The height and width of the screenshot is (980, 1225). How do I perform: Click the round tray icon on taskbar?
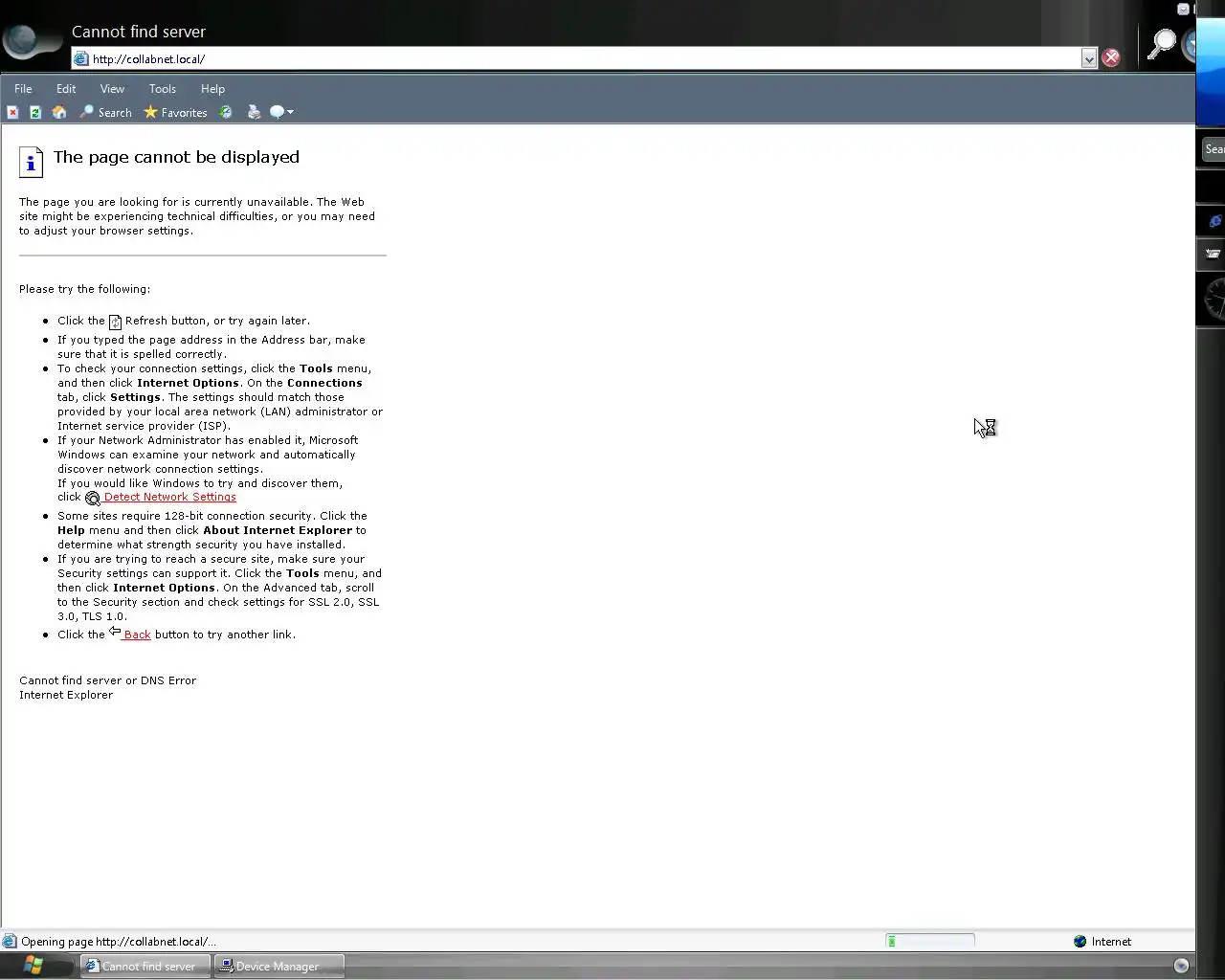(1181, 966)
